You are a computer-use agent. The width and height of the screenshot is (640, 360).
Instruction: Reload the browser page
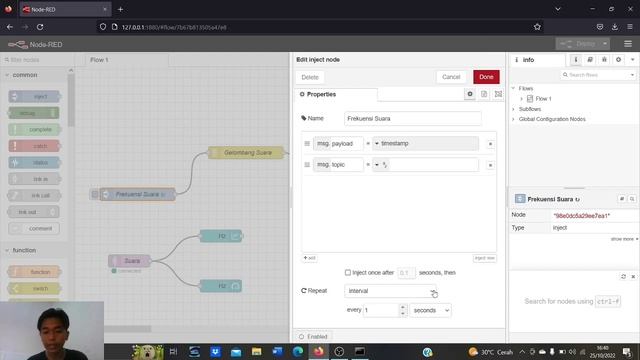40,27
